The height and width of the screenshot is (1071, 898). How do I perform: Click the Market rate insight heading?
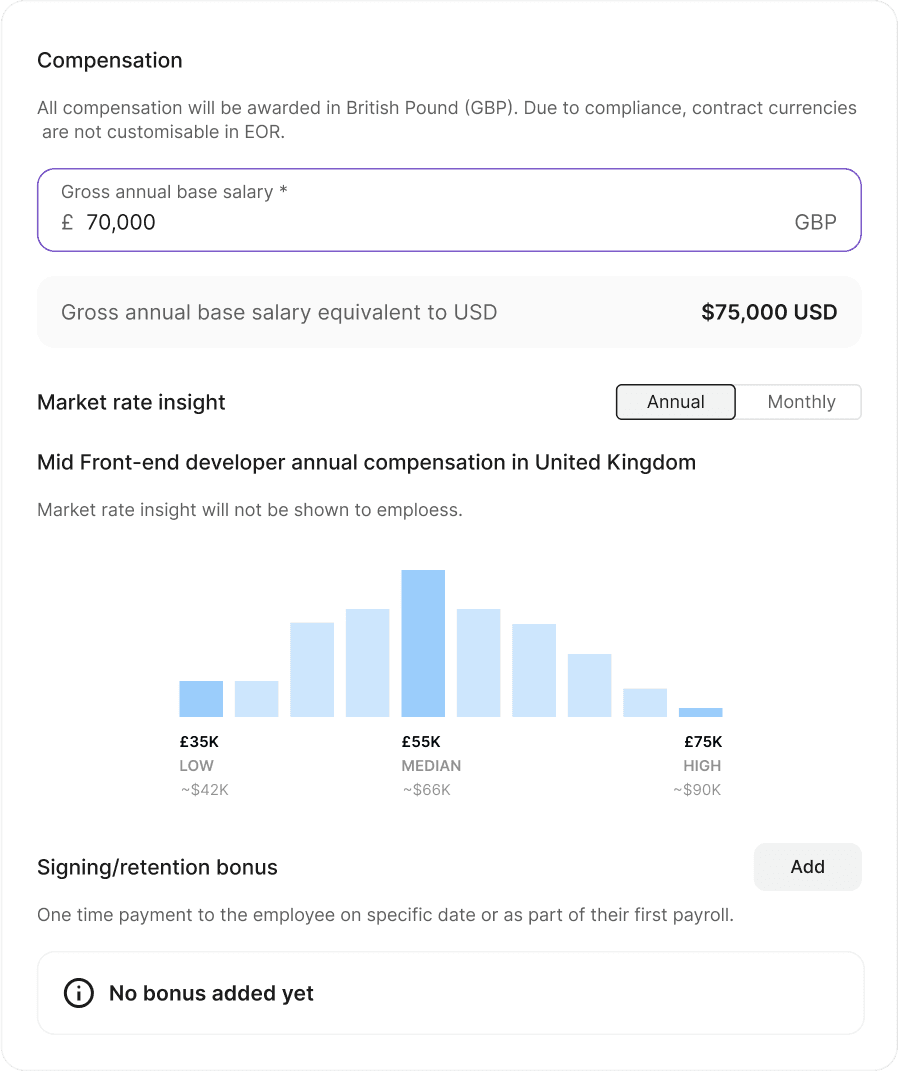point(131,402)
